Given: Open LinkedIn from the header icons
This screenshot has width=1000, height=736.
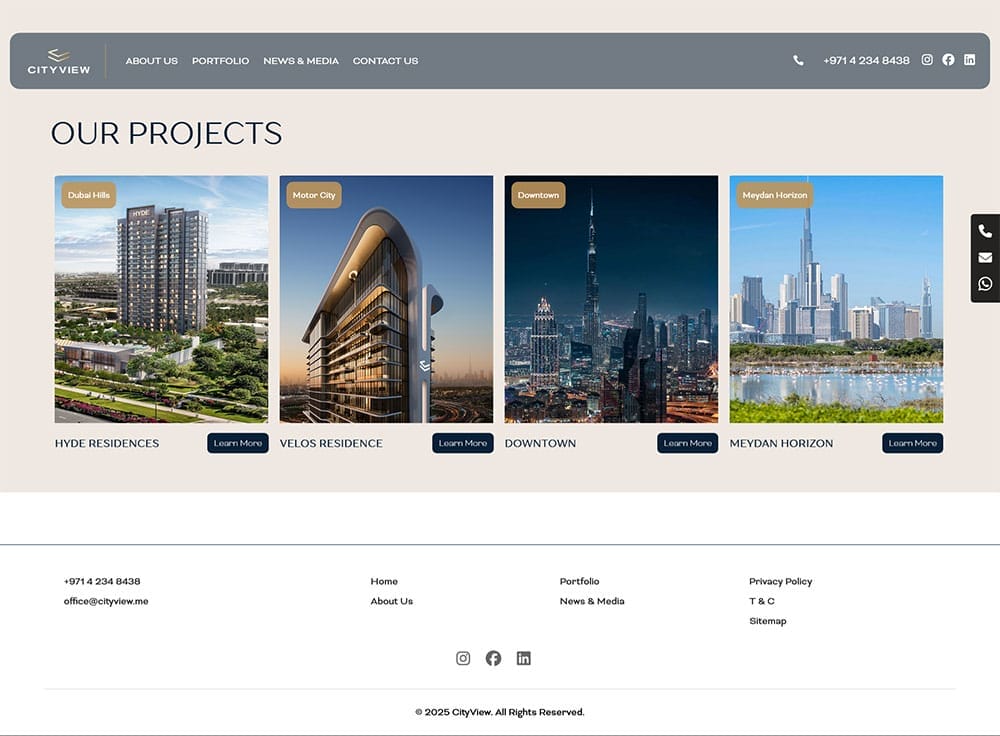Looking at the screenshot, I should 969,60.
